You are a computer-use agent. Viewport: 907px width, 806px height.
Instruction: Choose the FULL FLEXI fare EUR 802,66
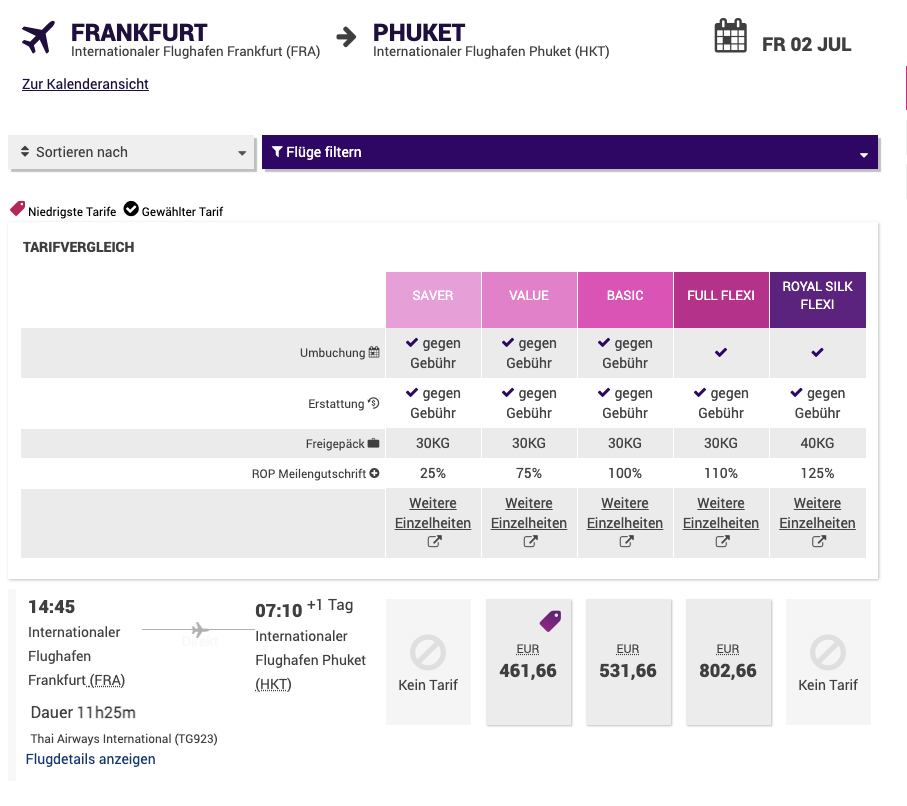pos(728,661)
